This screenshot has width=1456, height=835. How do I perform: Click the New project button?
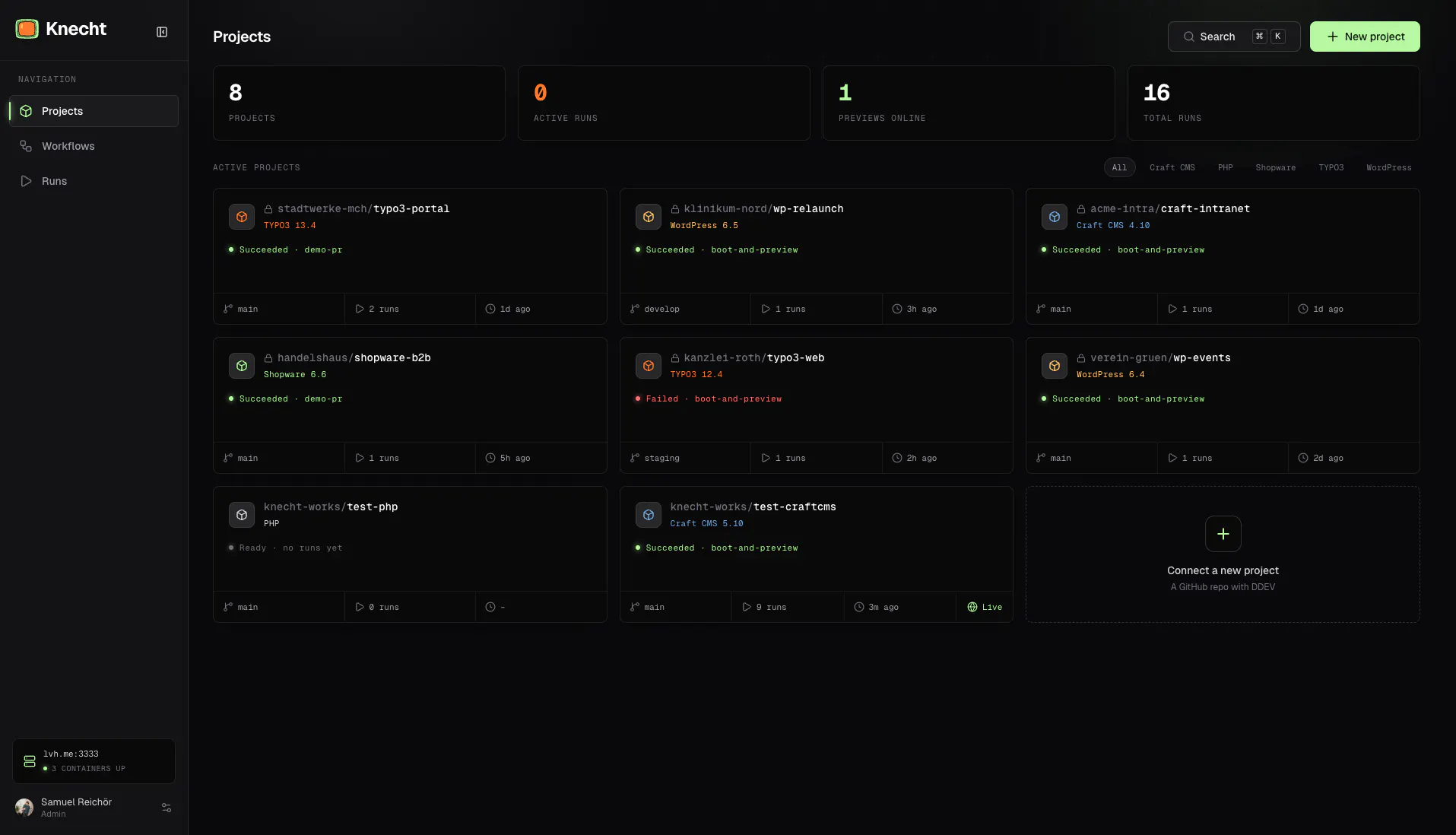1364,37
